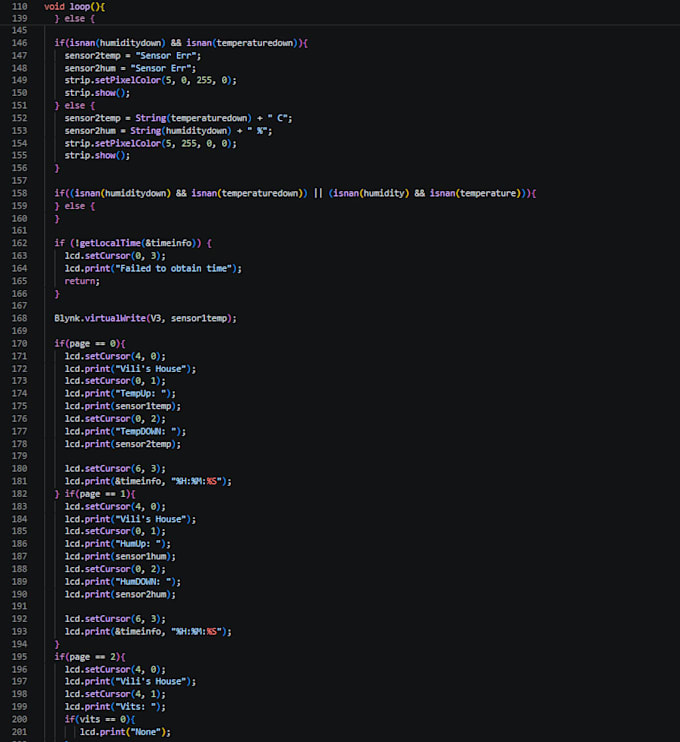
Task: Click sticky scroll header void loop()
Action: click(75, 7)
